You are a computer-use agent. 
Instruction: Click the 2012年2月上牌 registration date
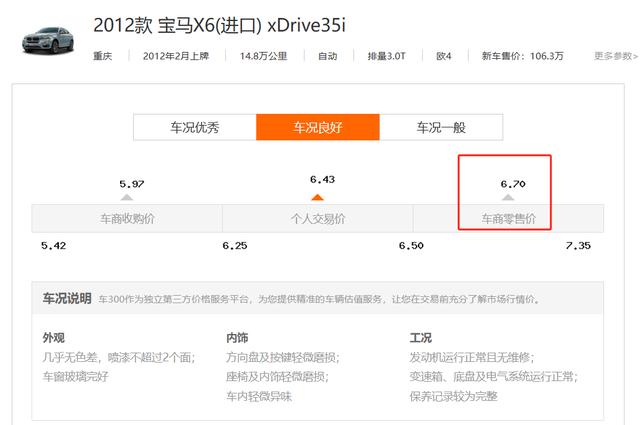[176, 56]
